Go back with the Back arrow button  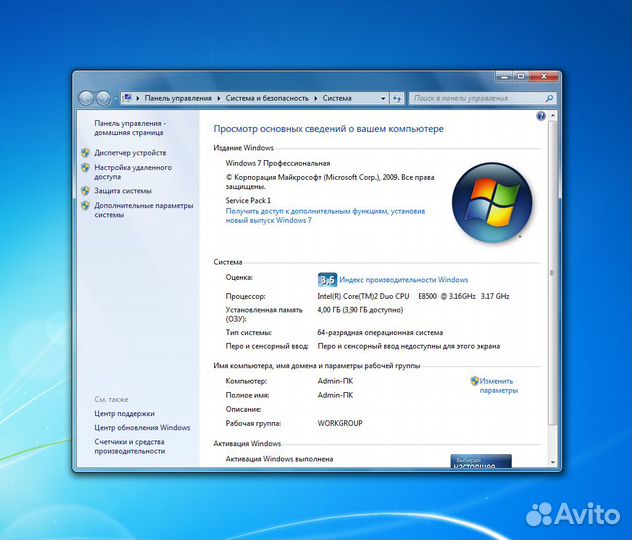[86, 98]
